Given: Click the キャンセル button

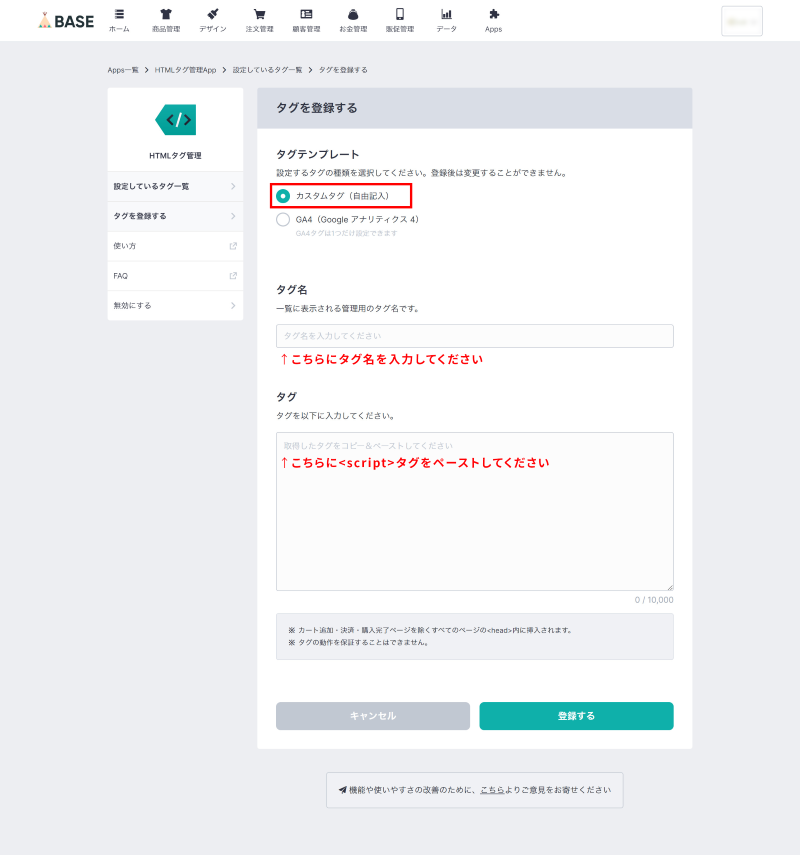Looking at the screenshot, I should (373, 716).
